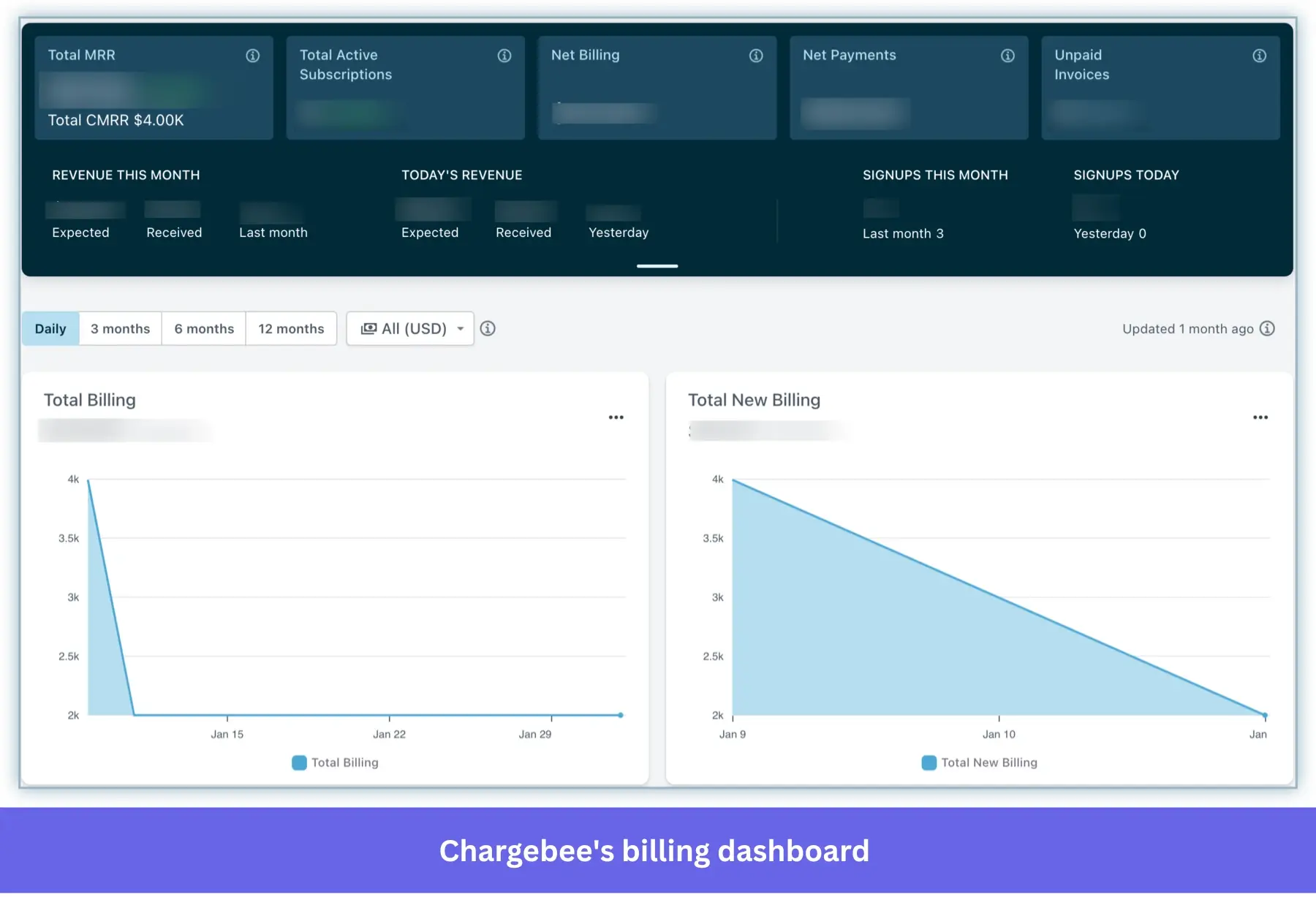Click the final data point on the Total Billing chart
This screenshot has height=897, width=1316.
(x=620, y=715)
